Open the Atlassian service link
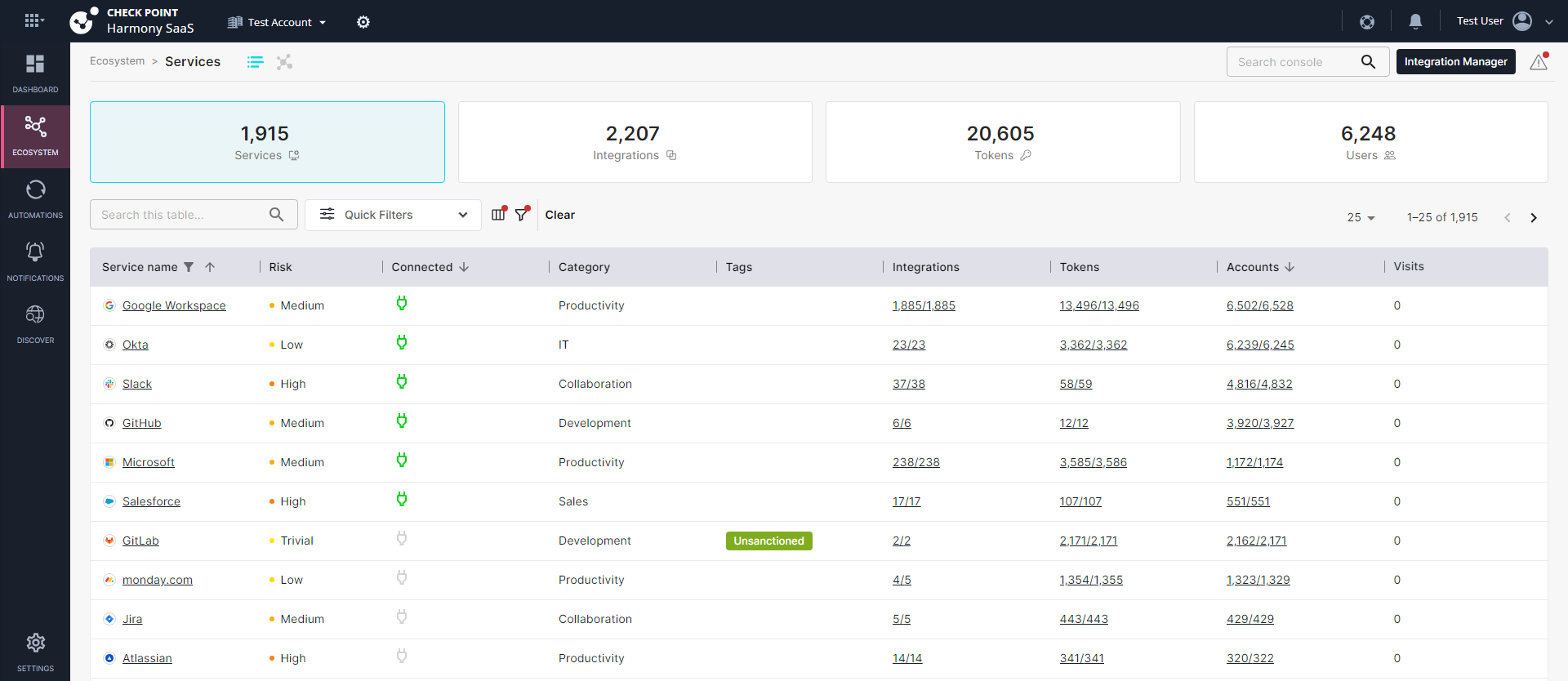Viewport: 1568px width, 681px height. point(147,658)
